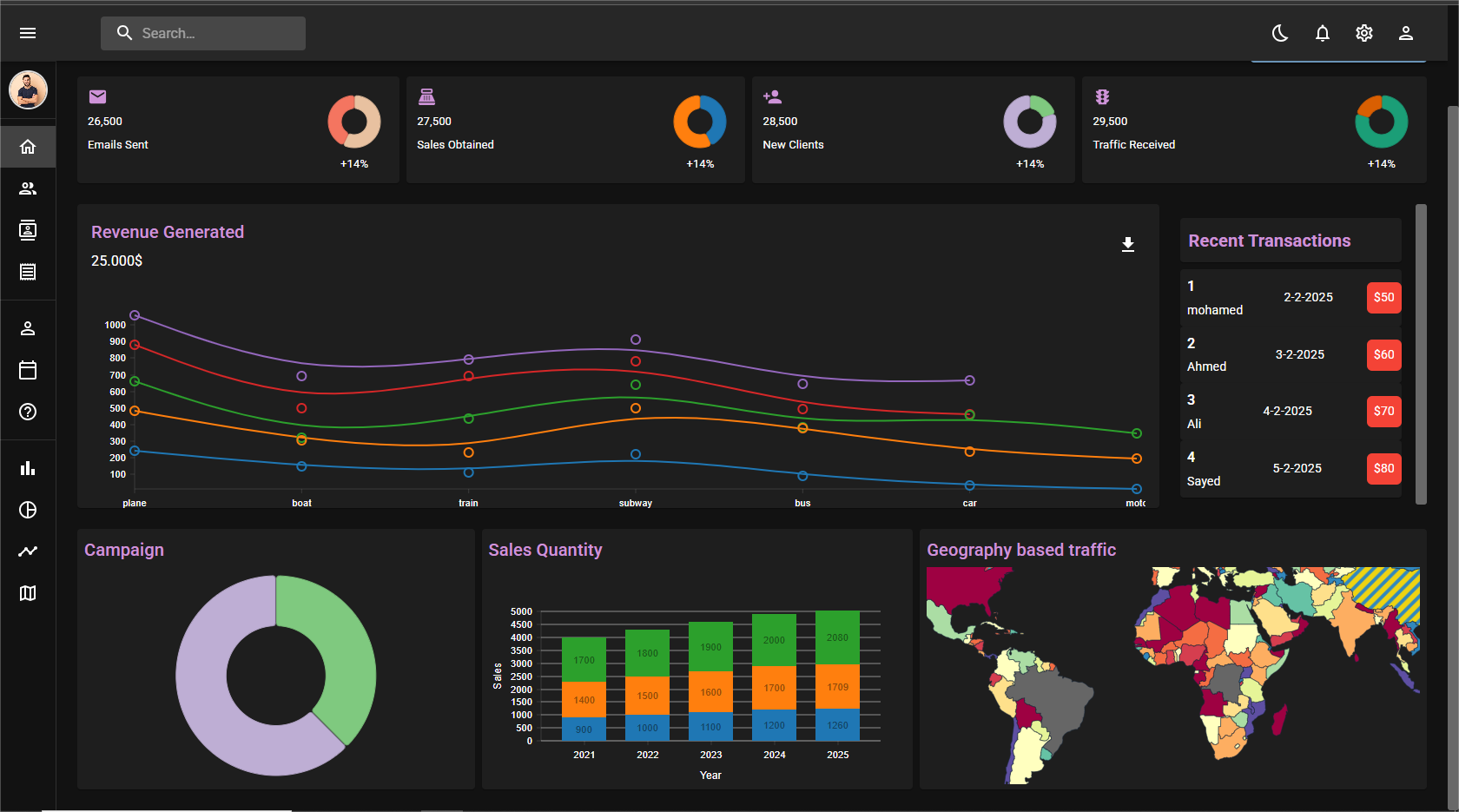Click the user avatar photo in sidebar
This screenshot has height=812, width=1459.
click(x=28, y=89)
